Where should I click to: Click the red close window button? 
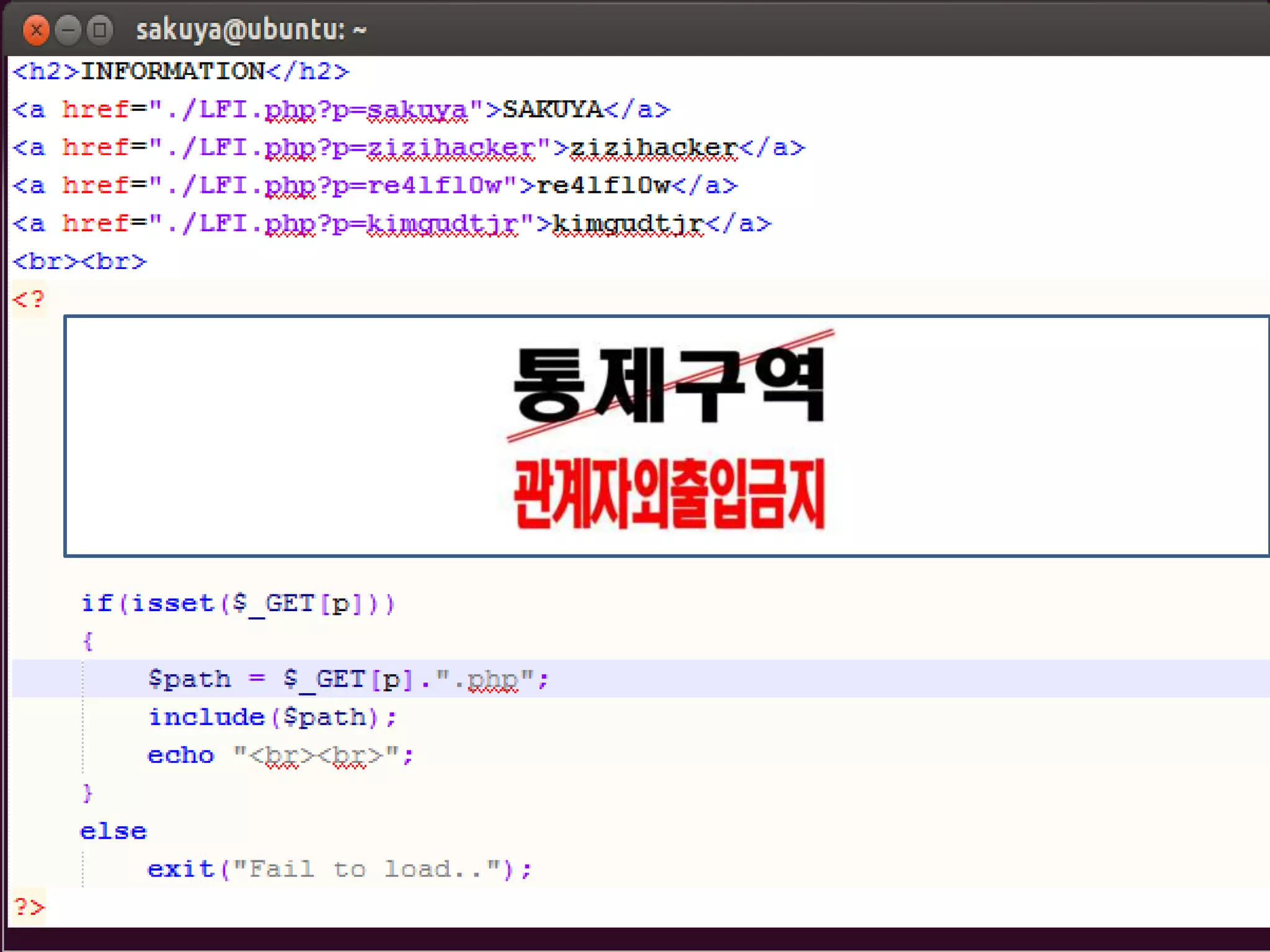click(x=36, y=30)
